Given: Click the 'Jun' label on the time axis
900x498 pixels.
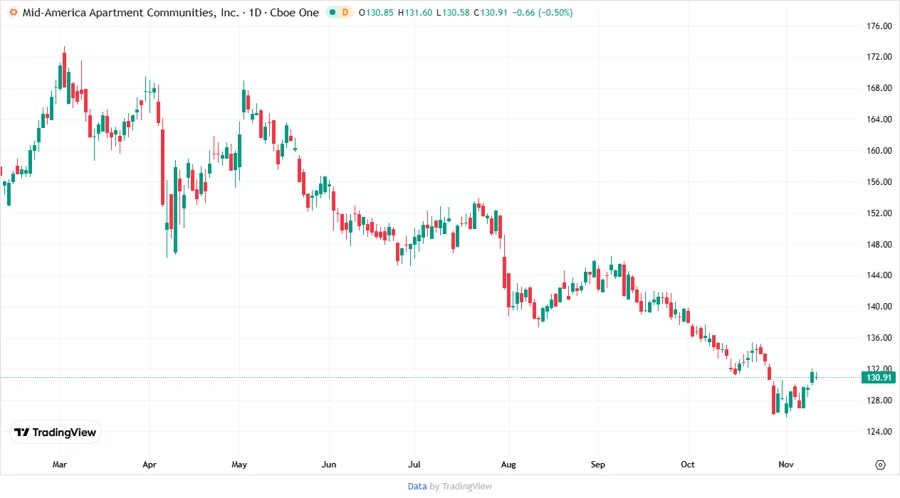Looking at the screenshot, I should point(329,464).
